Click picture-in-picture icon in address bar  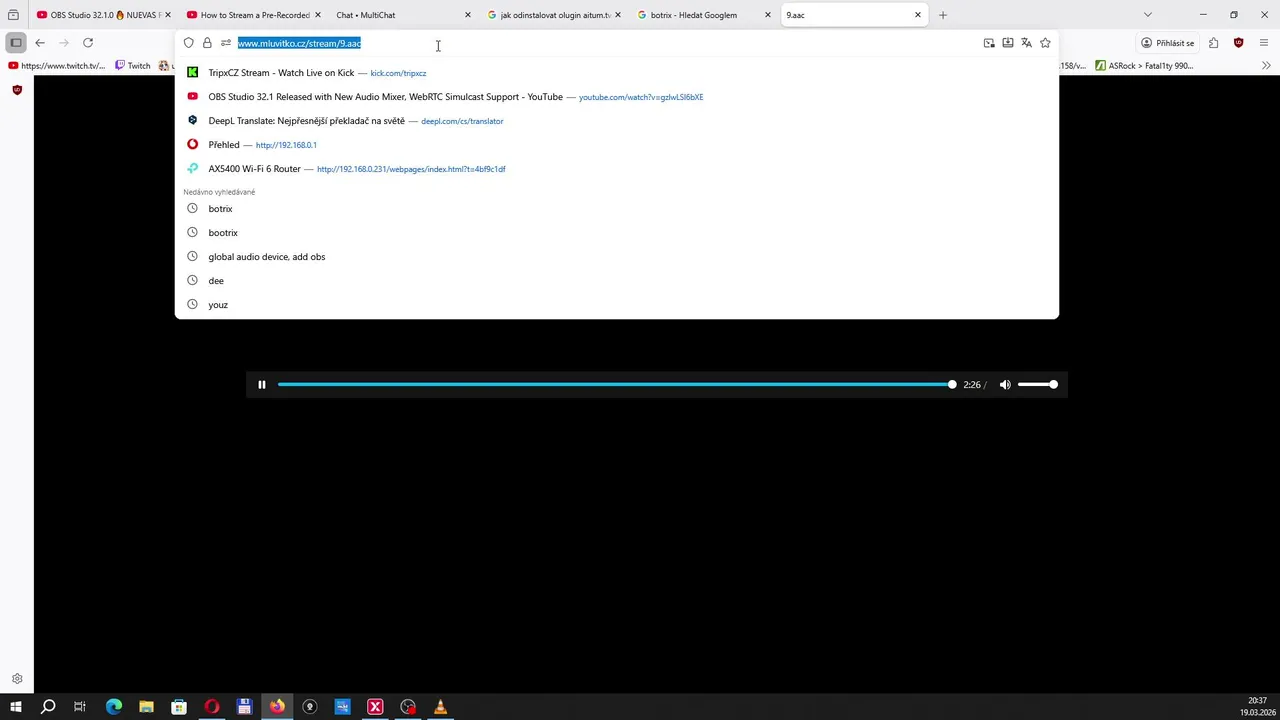tap(989, 43)
